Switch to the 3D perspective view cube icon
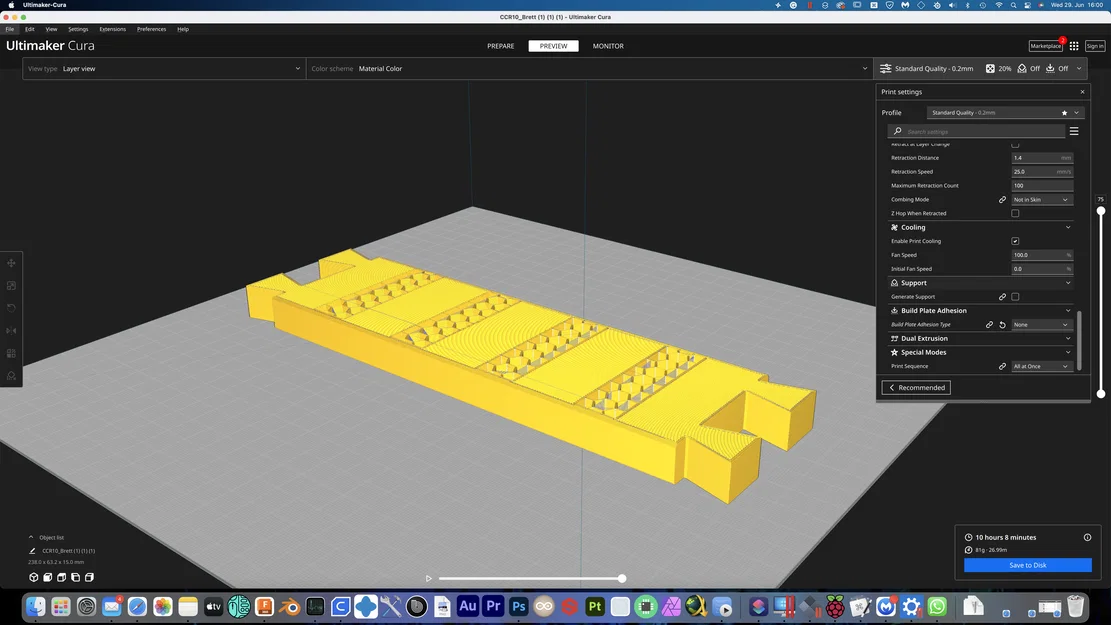This screenshot has height=625, width=1111. 33,578
